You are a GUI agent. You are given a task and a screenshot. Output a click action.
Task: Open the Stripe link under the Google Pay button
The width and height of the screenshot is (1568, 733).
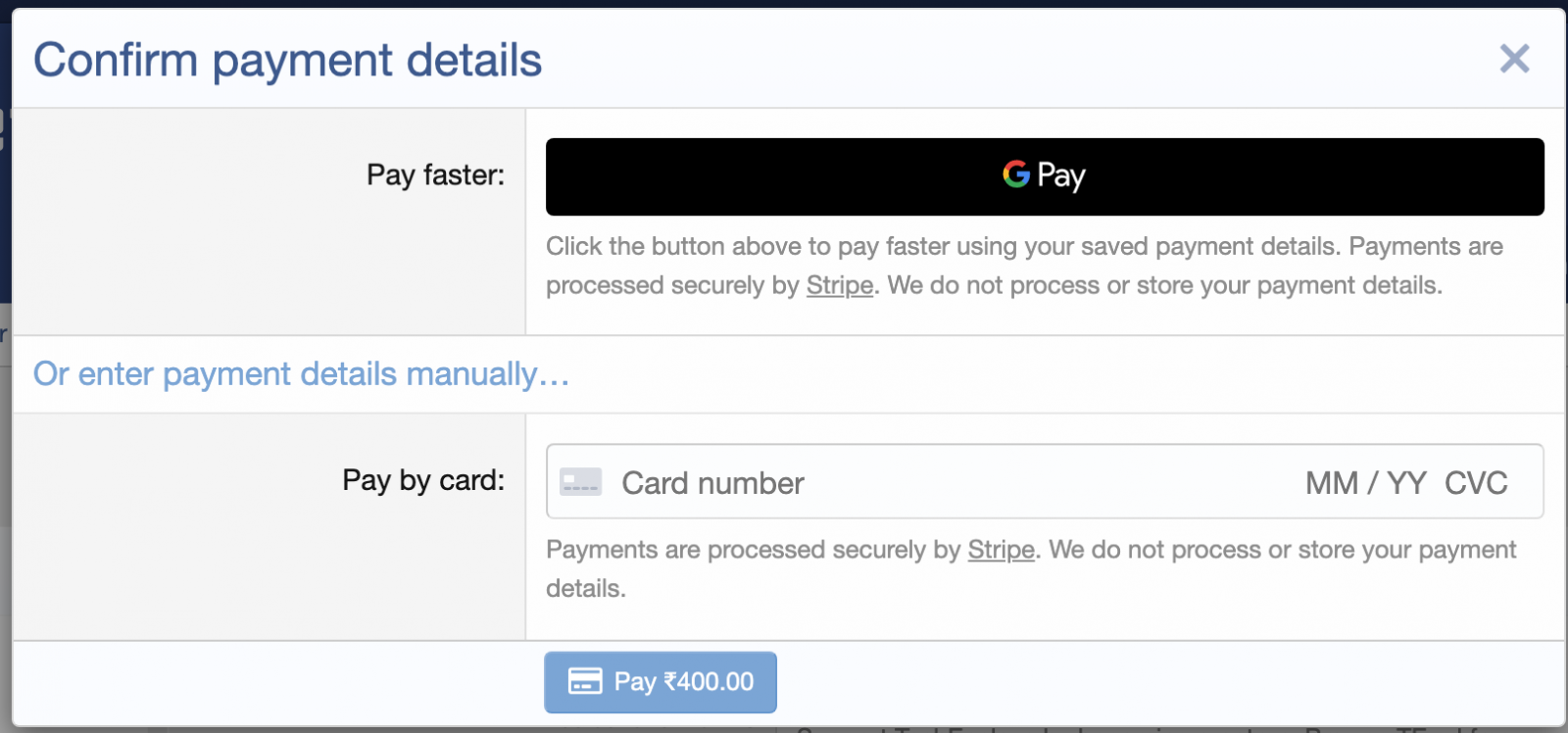(x=840, y=285)
